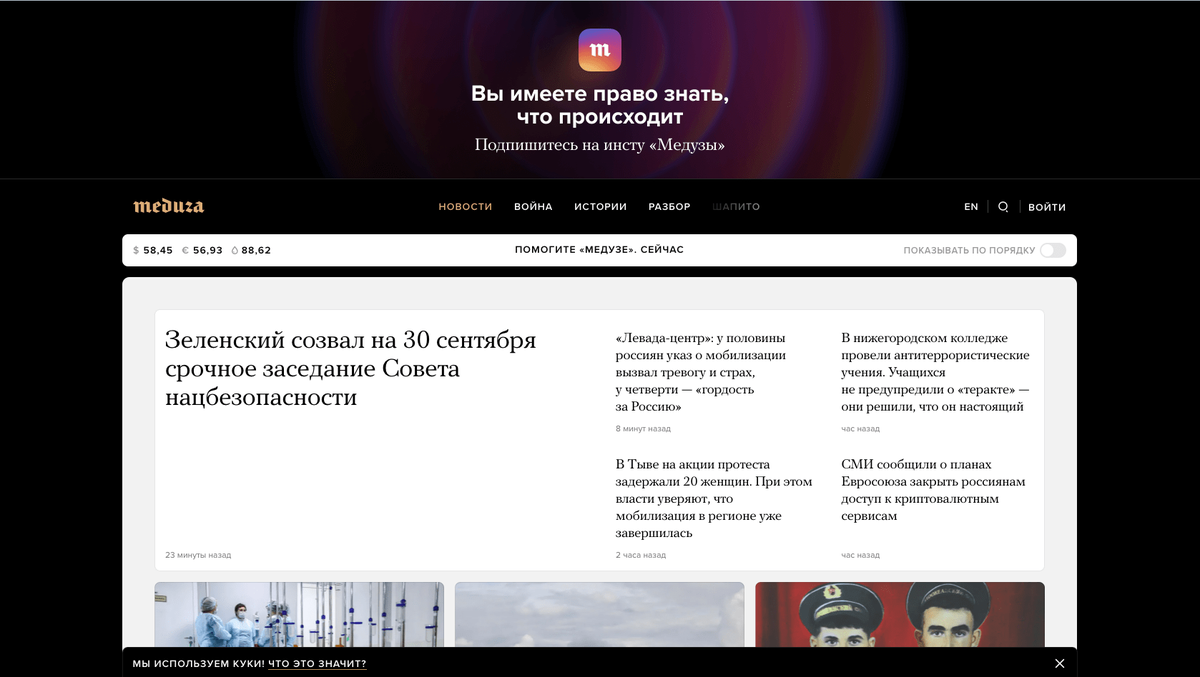Click 'Помогите «Медузе». Сейчас' link
This screenshot has width=1200, height=677.
(x=599, y=249)
